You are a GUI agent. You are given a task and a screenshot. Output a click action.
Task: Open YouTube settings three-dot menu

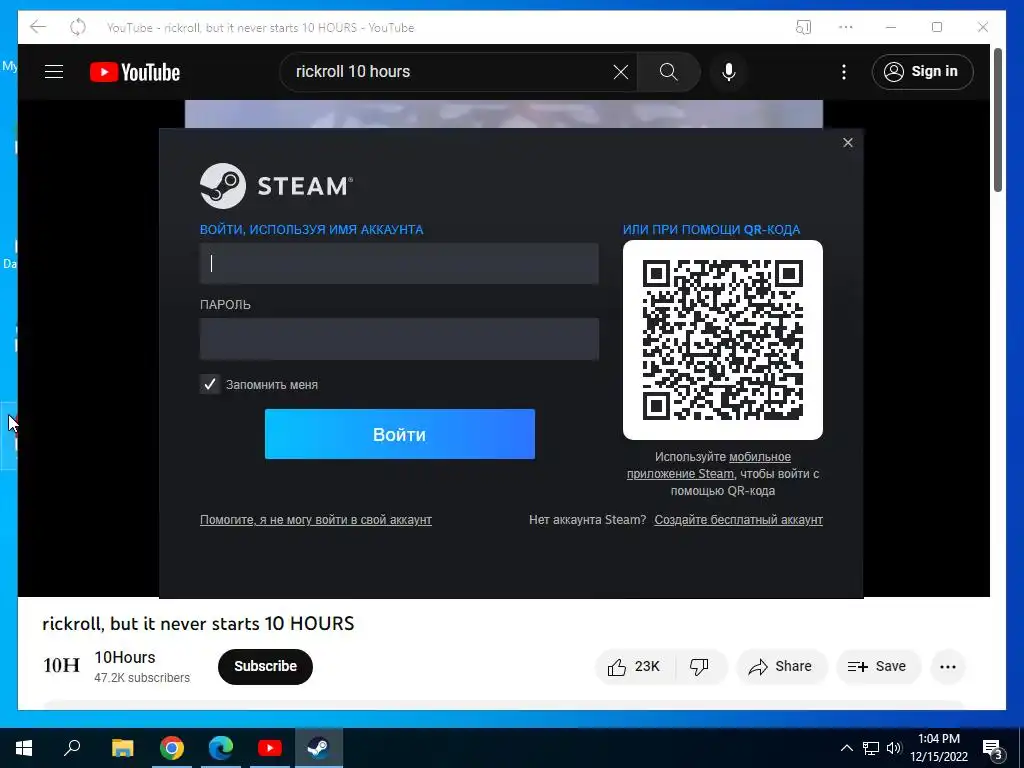[844, 72]
